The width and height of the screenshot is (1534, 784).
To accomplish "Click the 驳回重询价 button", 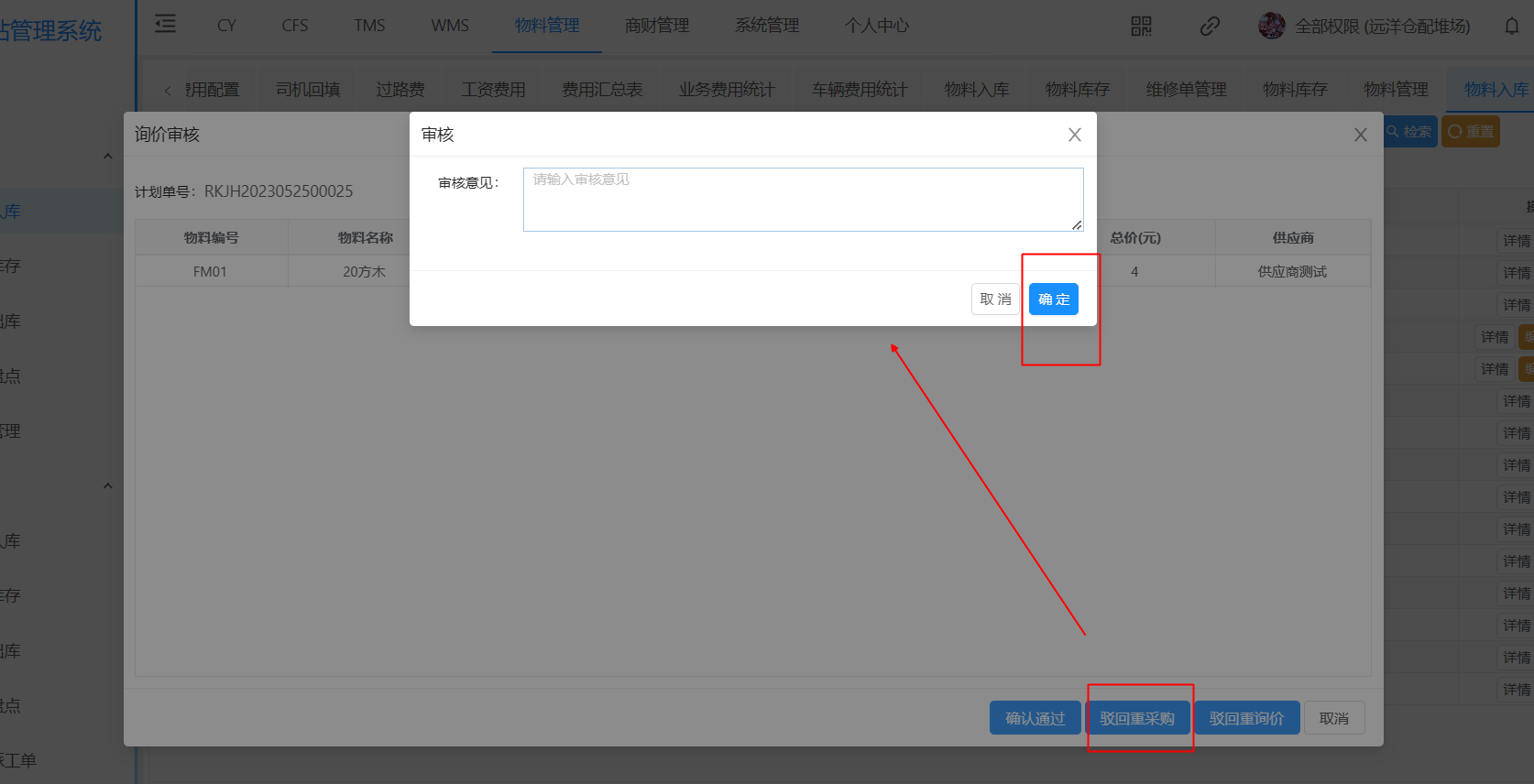I will [1246, 718].
